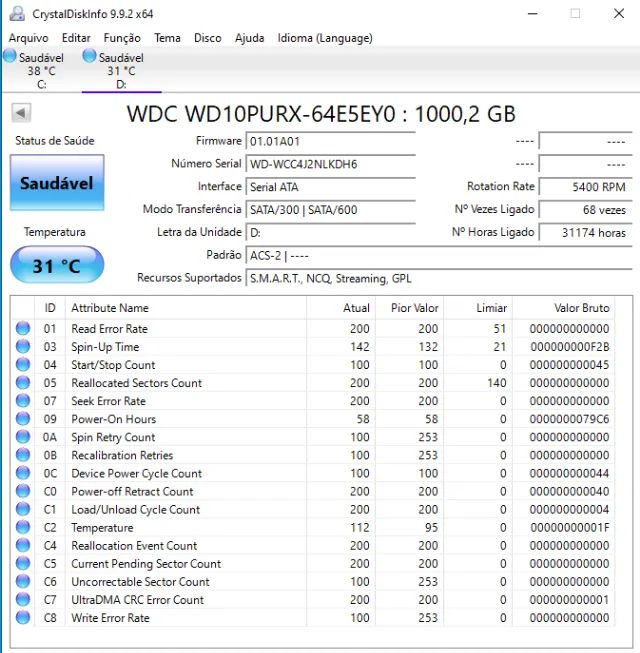This screenshot has width=640, height=653.
Task: Click the blue health orb for disk C:
Action: pyautogui.click(x=10, y=56)
